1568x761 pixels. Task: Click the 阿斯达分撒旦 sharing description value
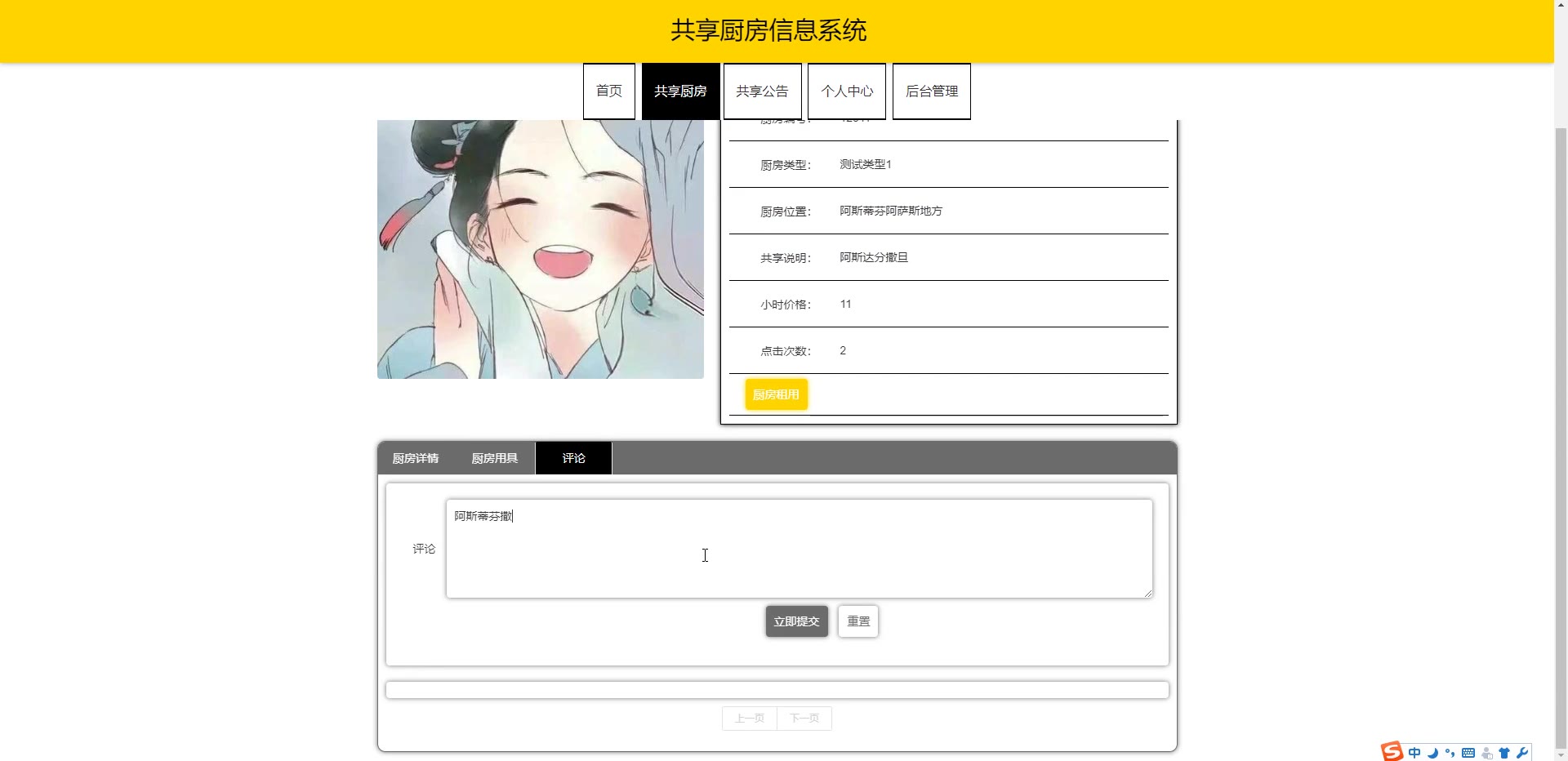(x=874, y=257)
